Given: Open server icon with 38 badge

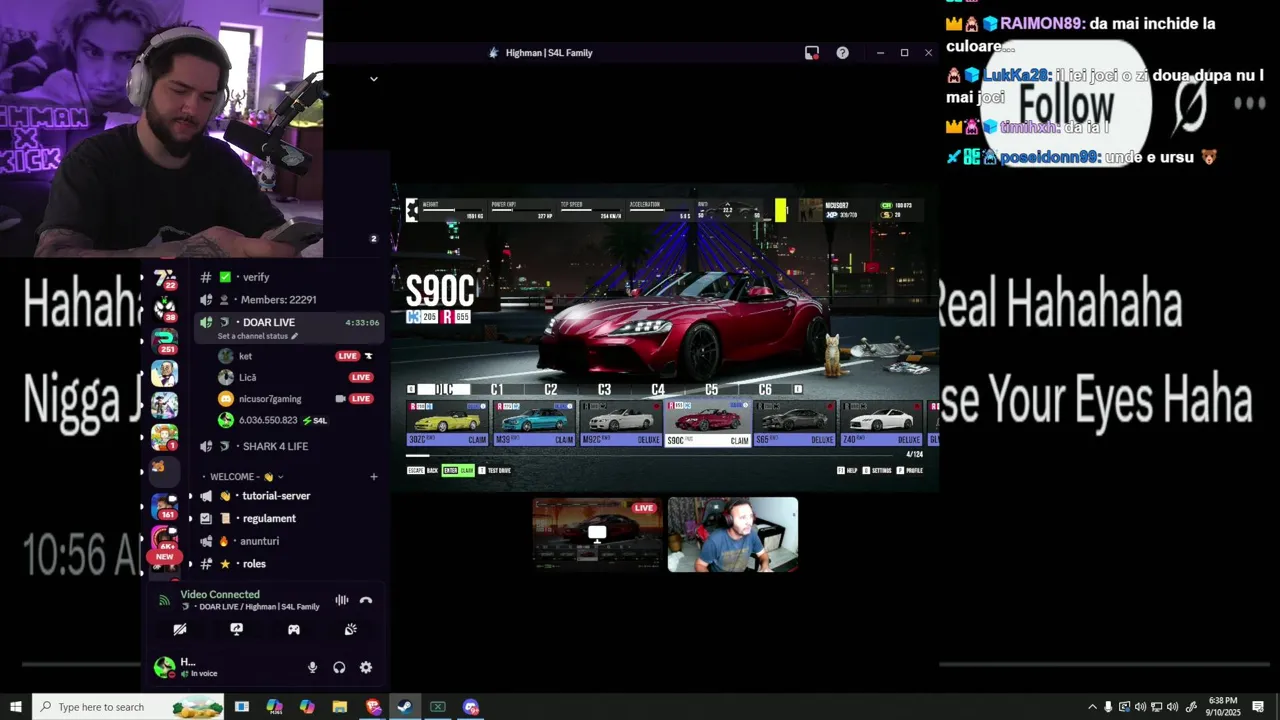Looking at the screenshot, I should tap(164, 309).
